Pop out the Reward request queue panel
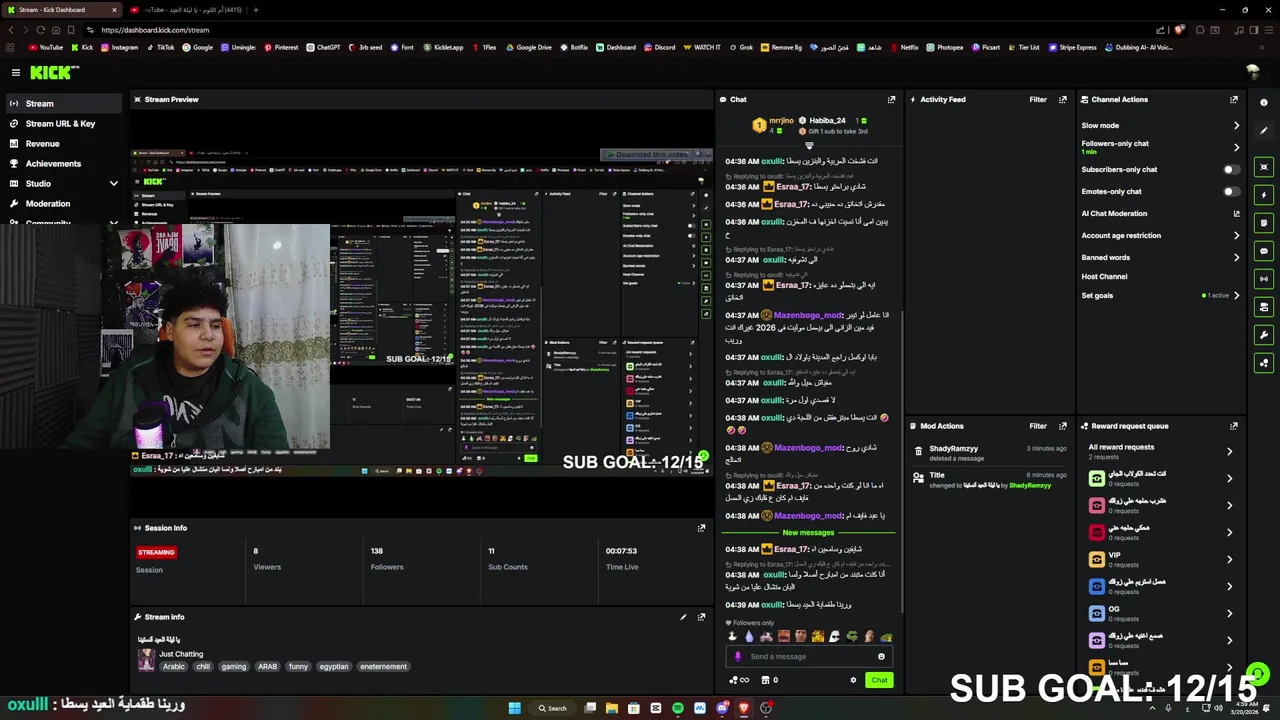 1233,426
